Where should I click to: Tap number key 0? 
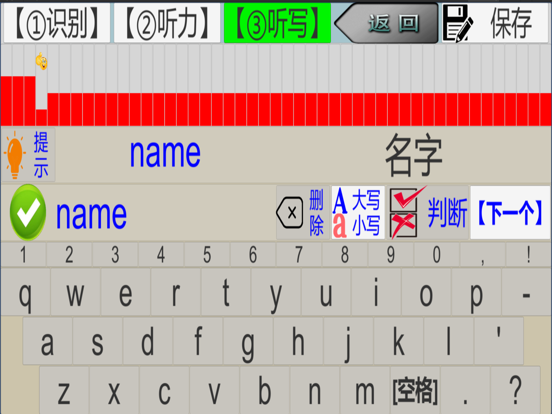coord(437,255)
